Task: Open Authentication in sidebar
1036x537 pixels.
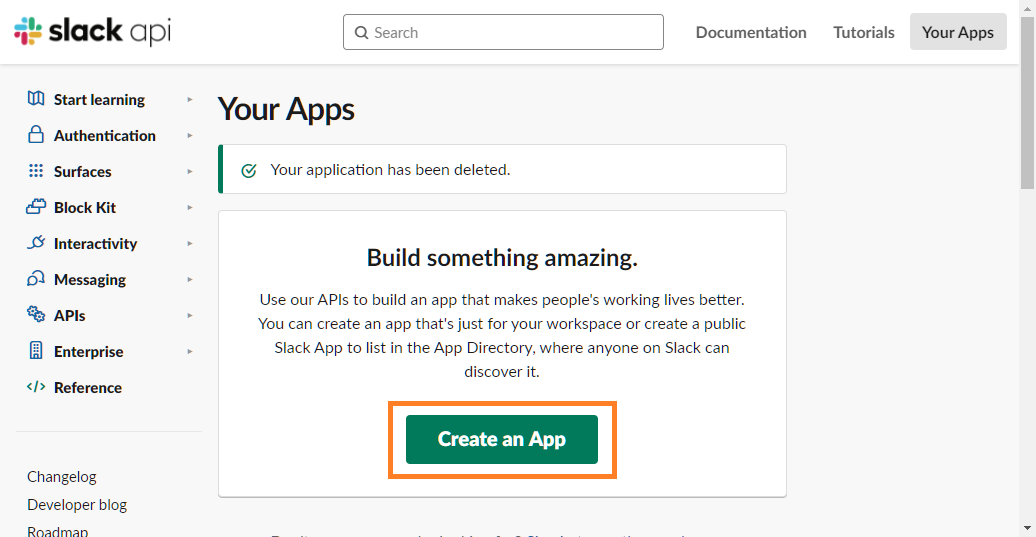Action: coord(104,135)
